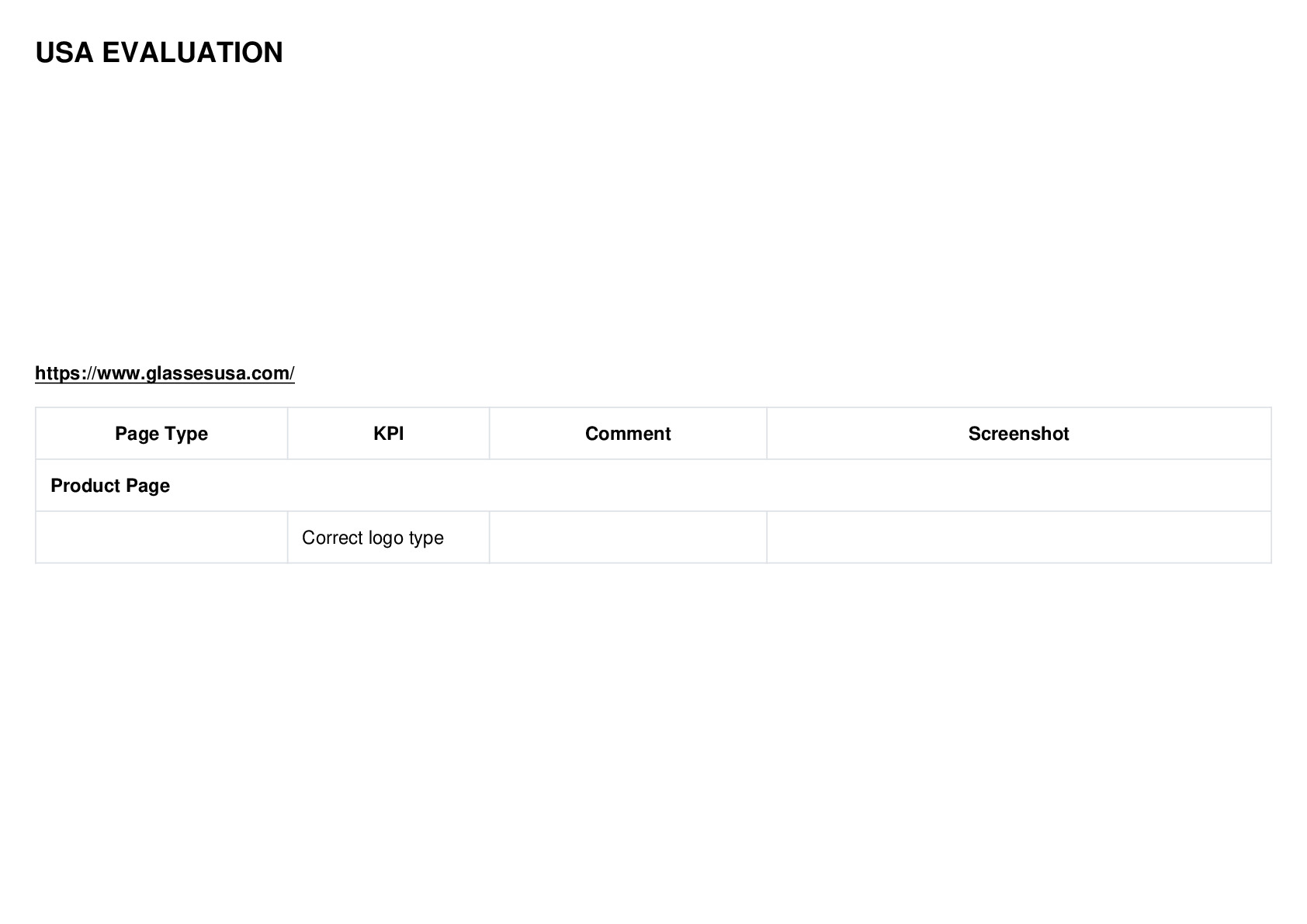Select the KPI column header
The height and width of the screenshot is (924, 1307).
click(388, 433)
